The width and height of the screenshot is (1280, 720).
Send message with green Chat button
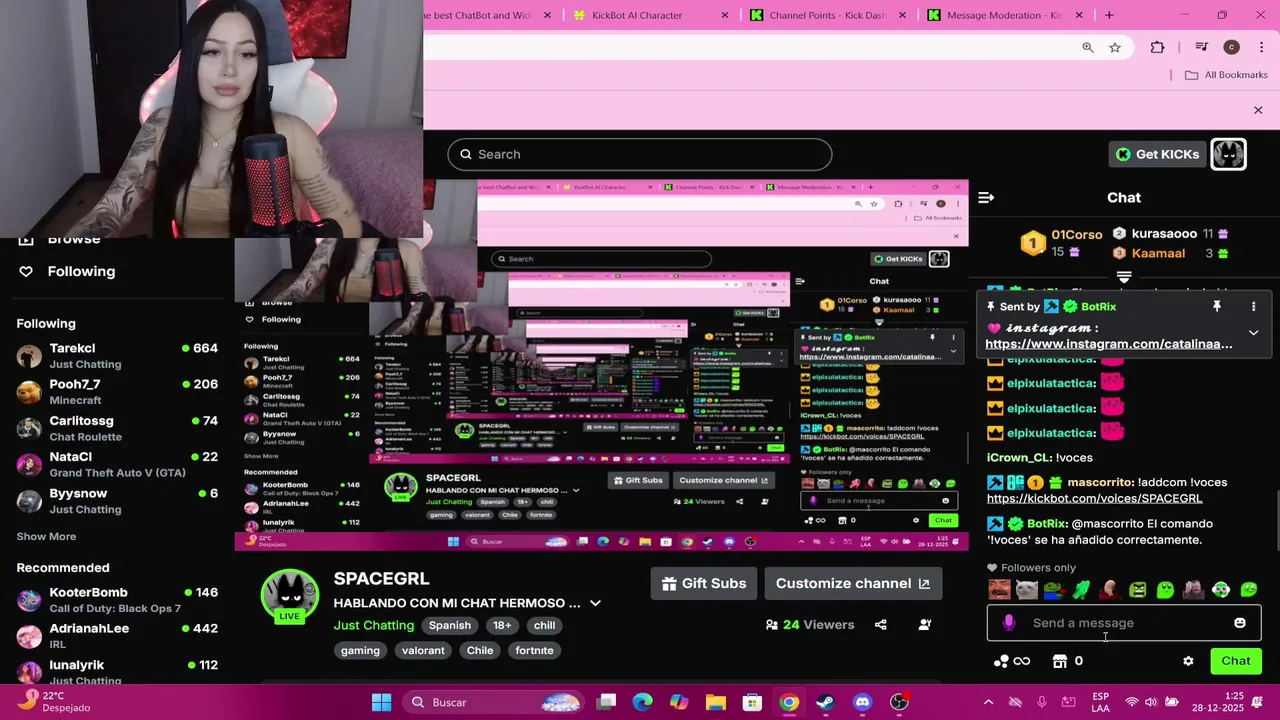1236,661
